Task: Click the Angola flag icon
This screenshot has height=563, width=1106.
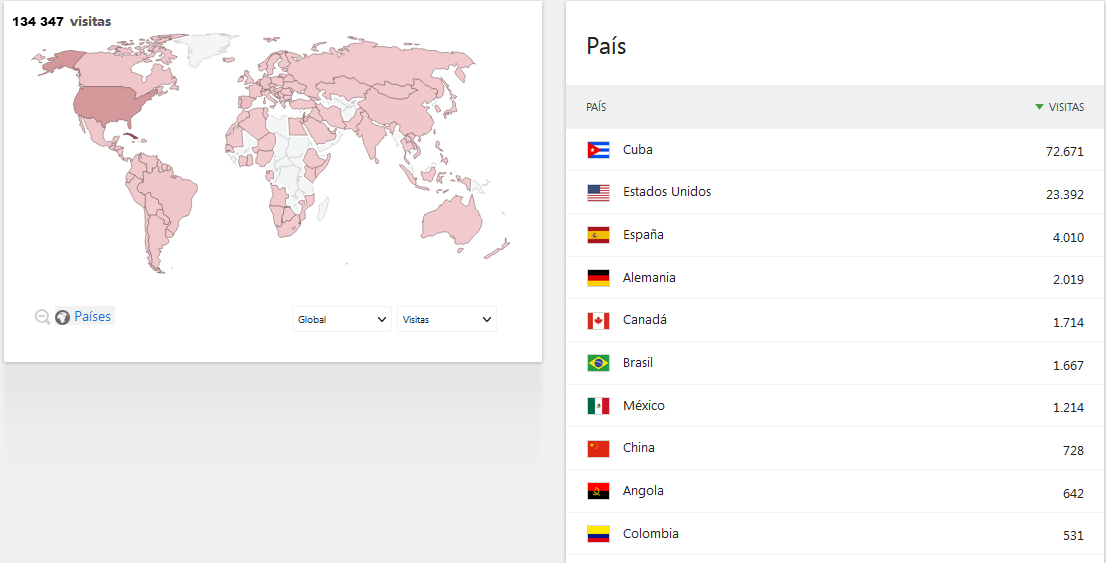Action: click(x=598, y=491)
